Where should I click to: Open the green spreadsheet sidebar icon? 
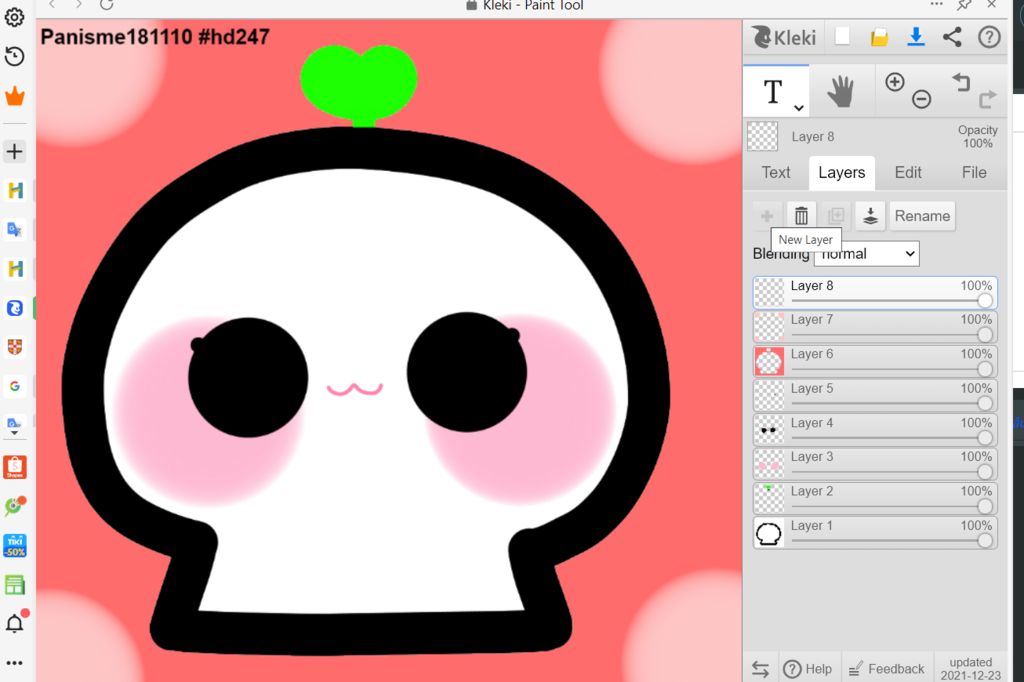click(x=14, y=585)
